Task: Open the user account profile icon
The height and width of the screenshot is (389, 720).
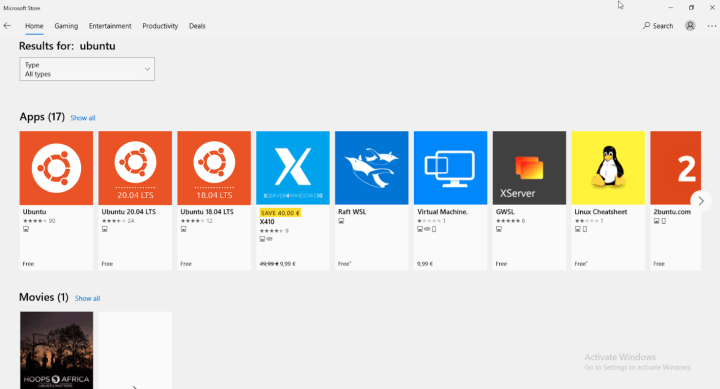Action: click(x=690, y=26)
